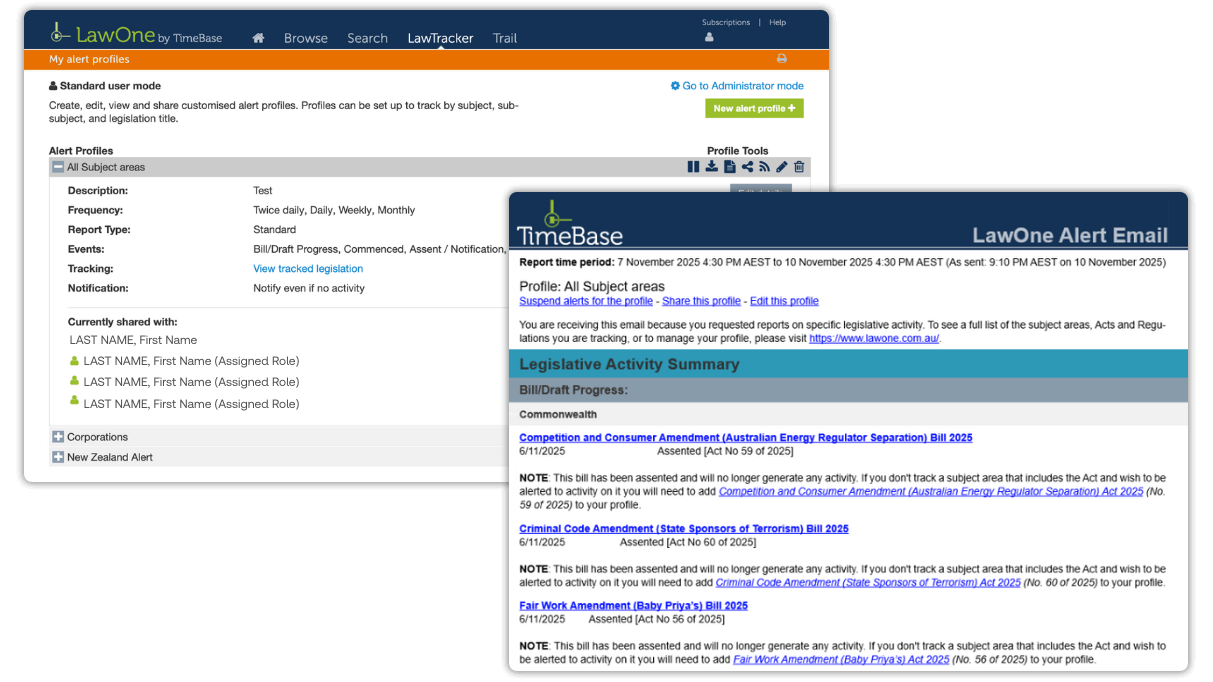Open the user account icon
Viewport: 1213px width, 682px height.
pos(709,36)
